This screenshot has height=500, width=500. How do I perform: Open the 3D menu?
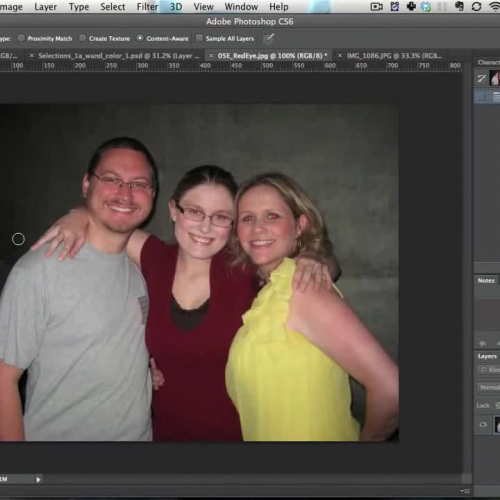click(176, 7)
